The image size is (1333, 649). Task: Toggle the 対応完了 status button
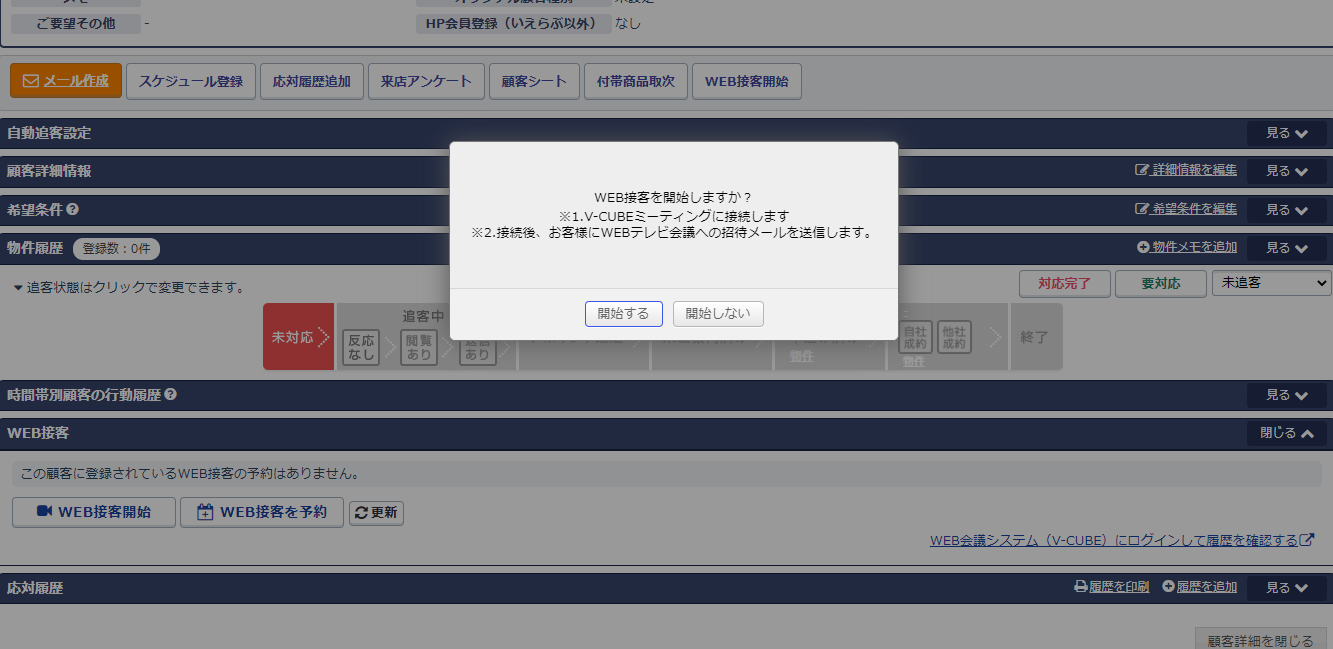pos(1064,283)
